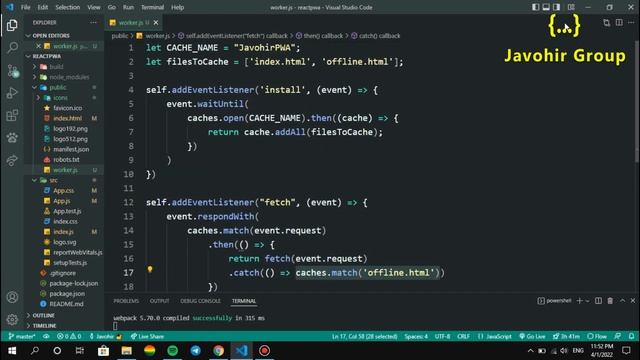
Task: Kill terminal with the trash icon
Action: 610,301
